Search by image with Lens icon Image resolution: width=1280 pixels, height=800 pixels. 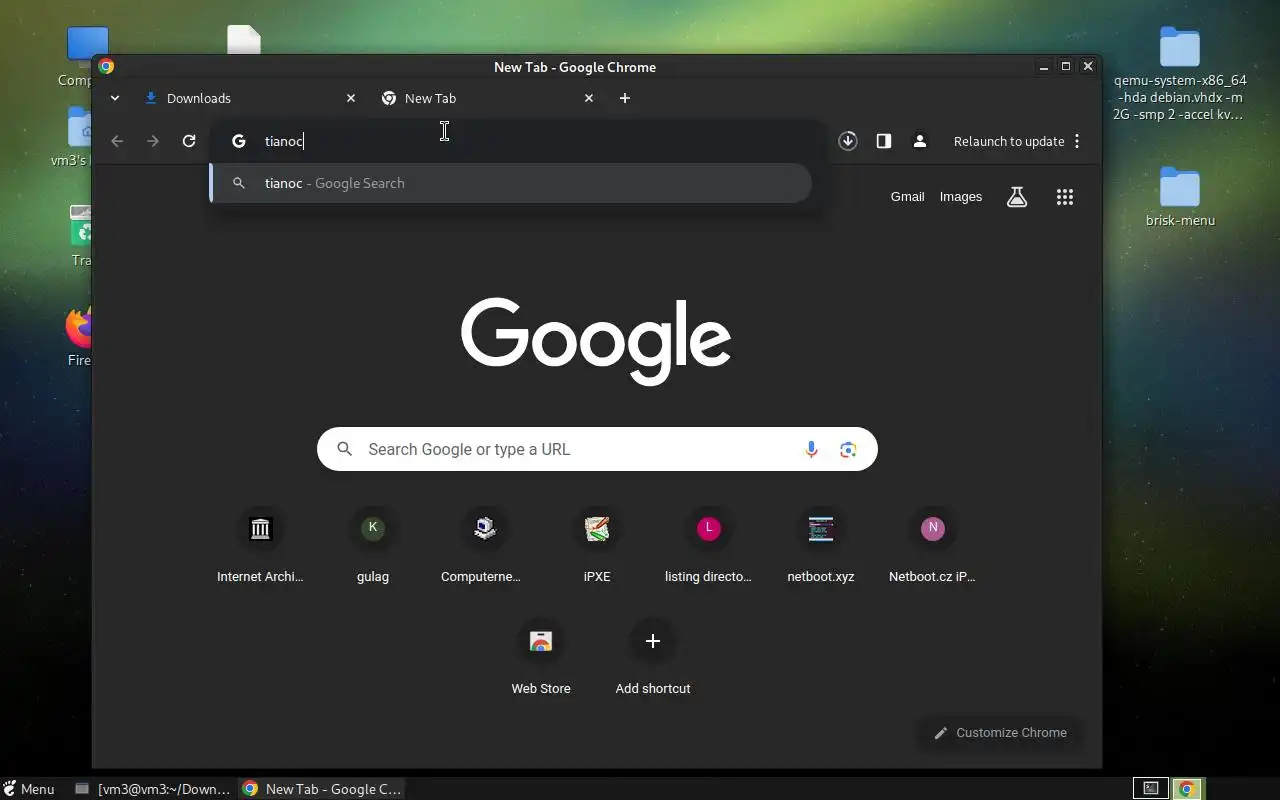click(x=848, y=449)
